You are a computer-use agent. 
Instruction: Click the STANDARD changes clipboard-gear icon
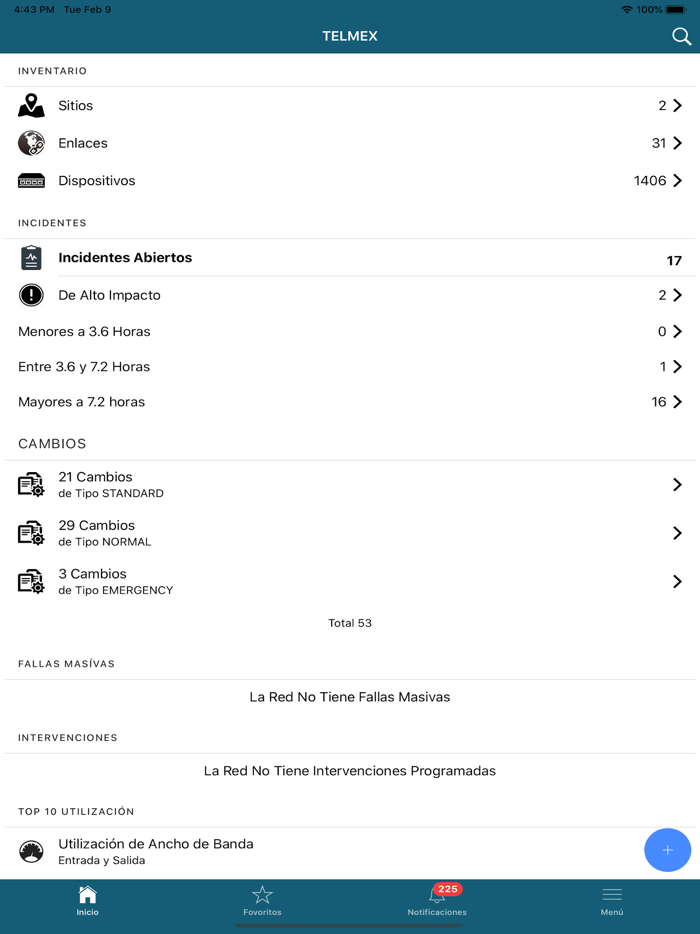pyautogui.click(x=31, y=484)
